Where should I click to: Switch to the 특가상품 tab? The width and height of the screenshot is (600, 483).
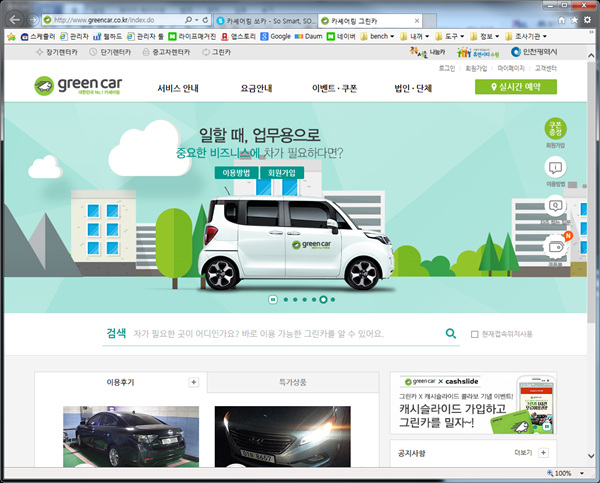click(x=293, y=382)
